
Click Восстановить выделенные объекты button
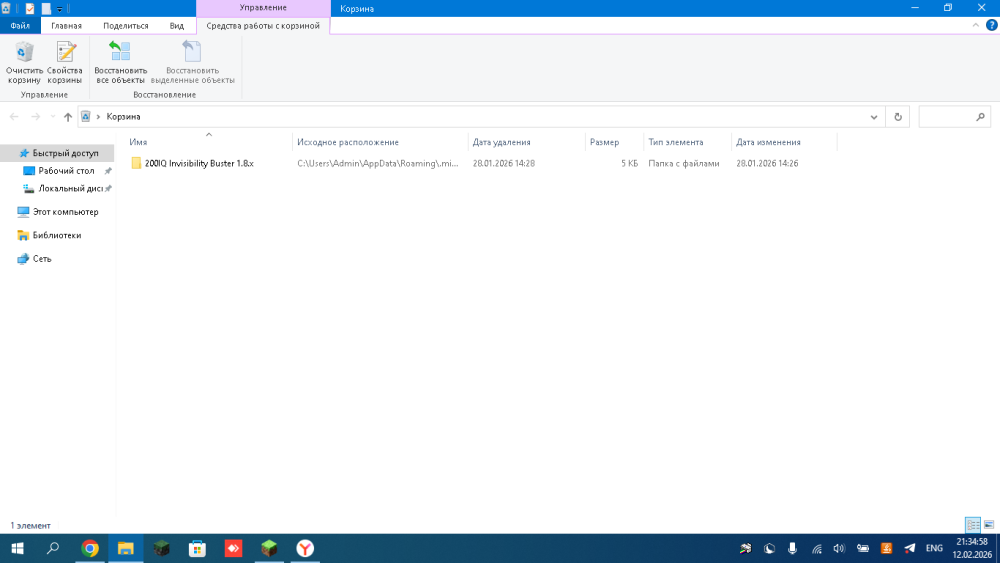pos(193,62)
